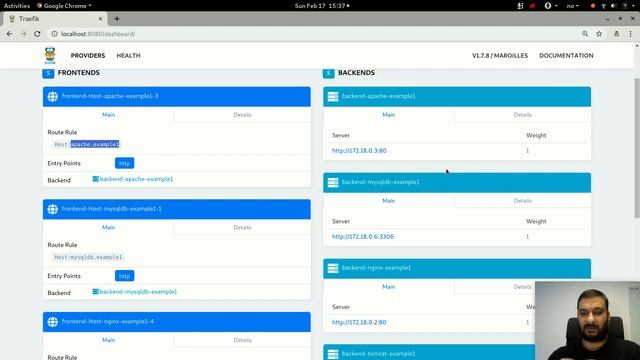Click the Host:mysqldb.example1 route rule
Image resolution: width=640 pixels, height=360 pixels.
pos(88,257)
